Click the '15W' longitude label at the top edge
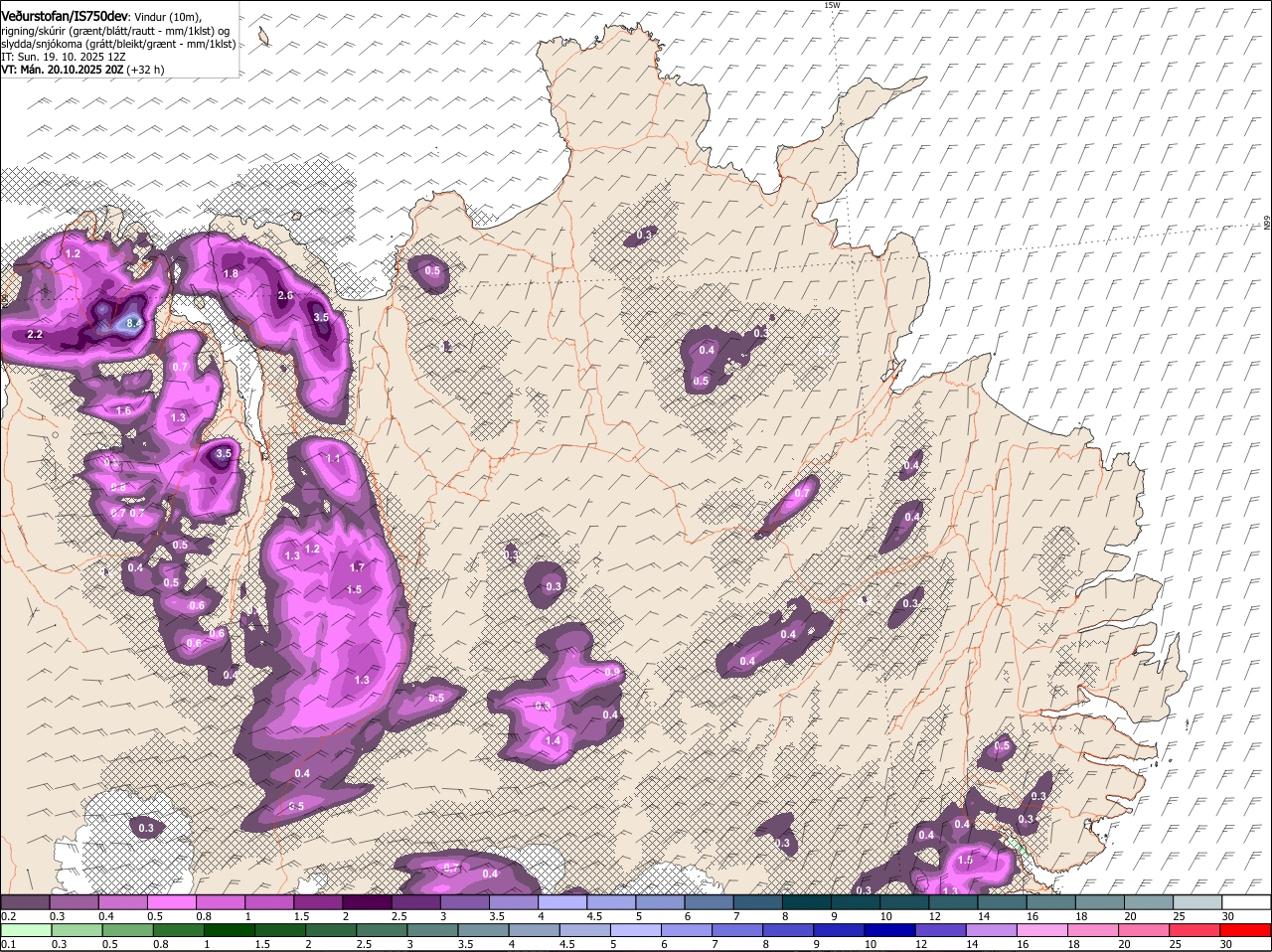 (832, 5)
